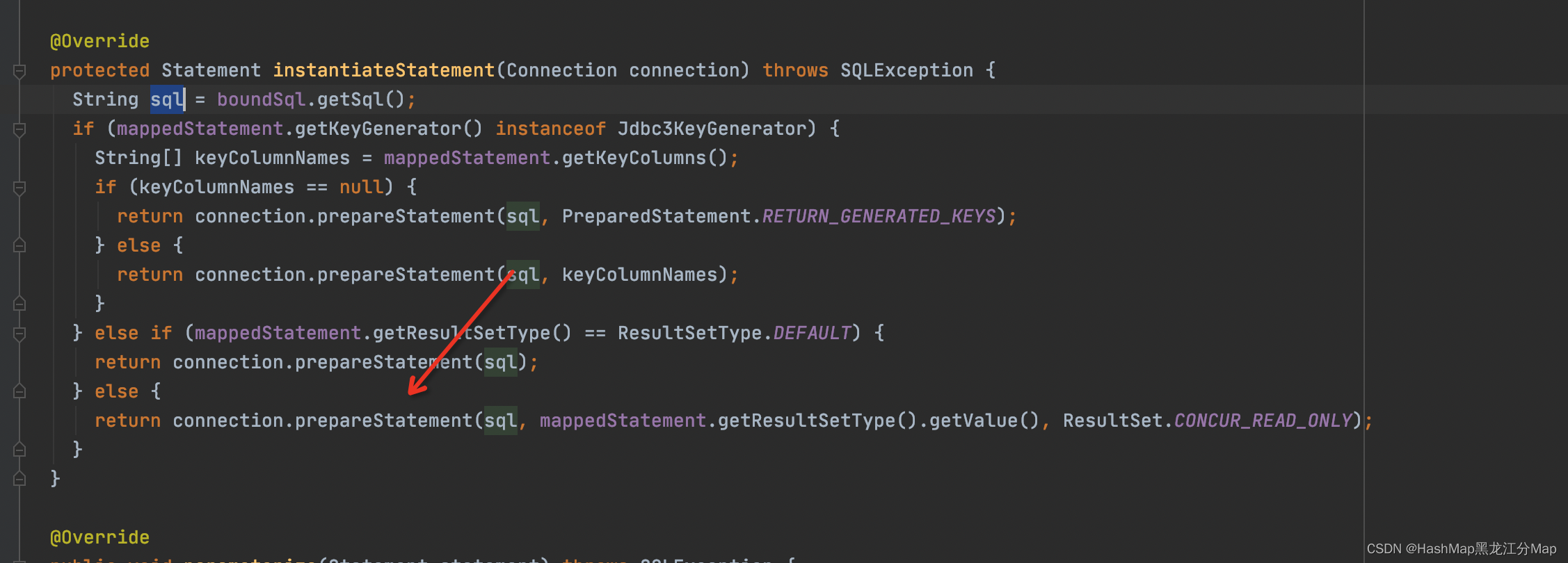This screenshot has height=563, width=1568.
Task: Click fold end marker at method's final closing brace
Action: pyautogui.click(x=19, y=479)
